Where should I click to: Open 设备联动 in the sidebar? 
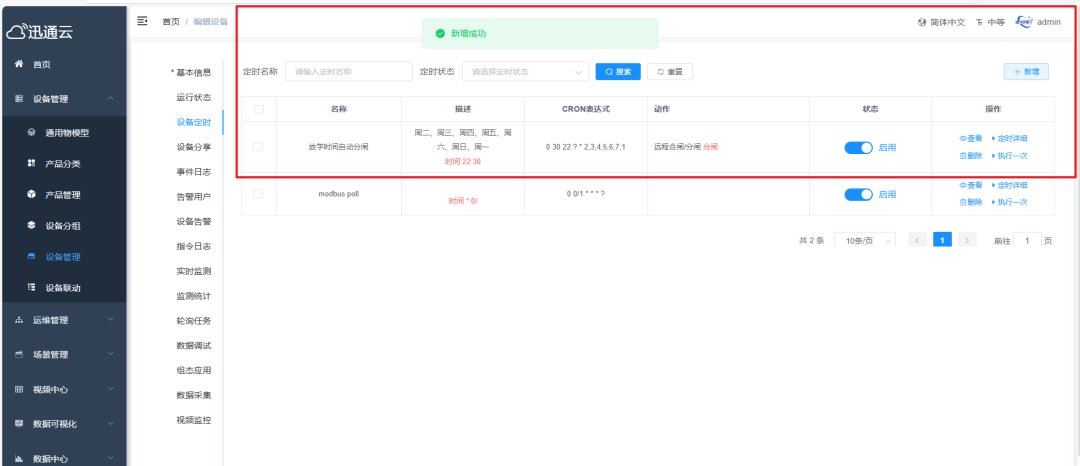[63, 288]
